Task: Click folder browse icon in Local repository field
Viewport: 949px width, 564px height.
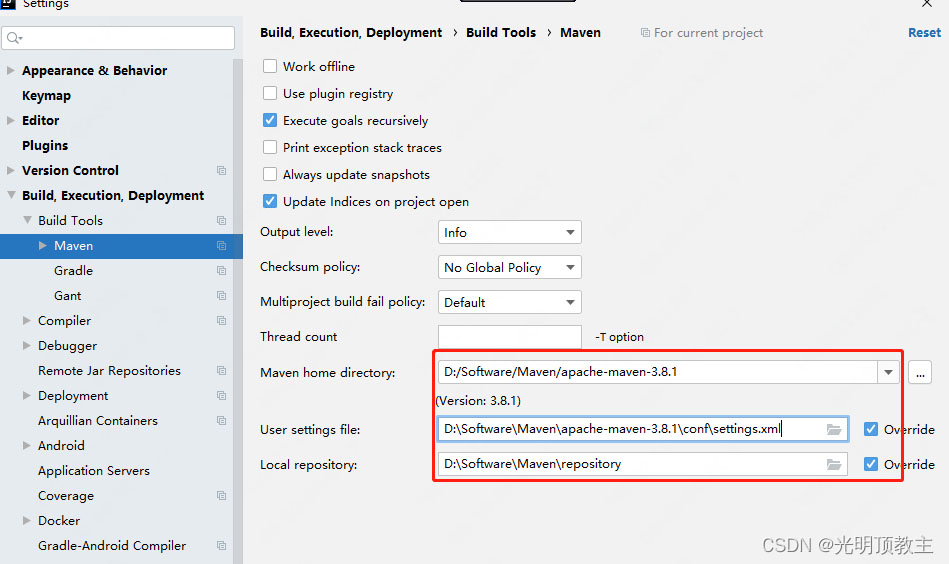Action: point(834,465)
